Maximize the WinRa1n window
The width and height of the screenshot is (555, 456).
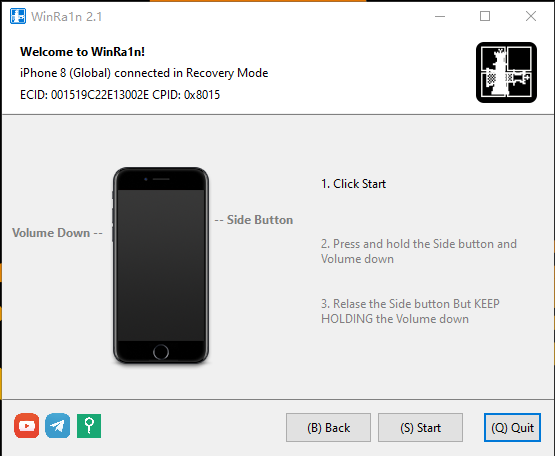coord(485,16)
